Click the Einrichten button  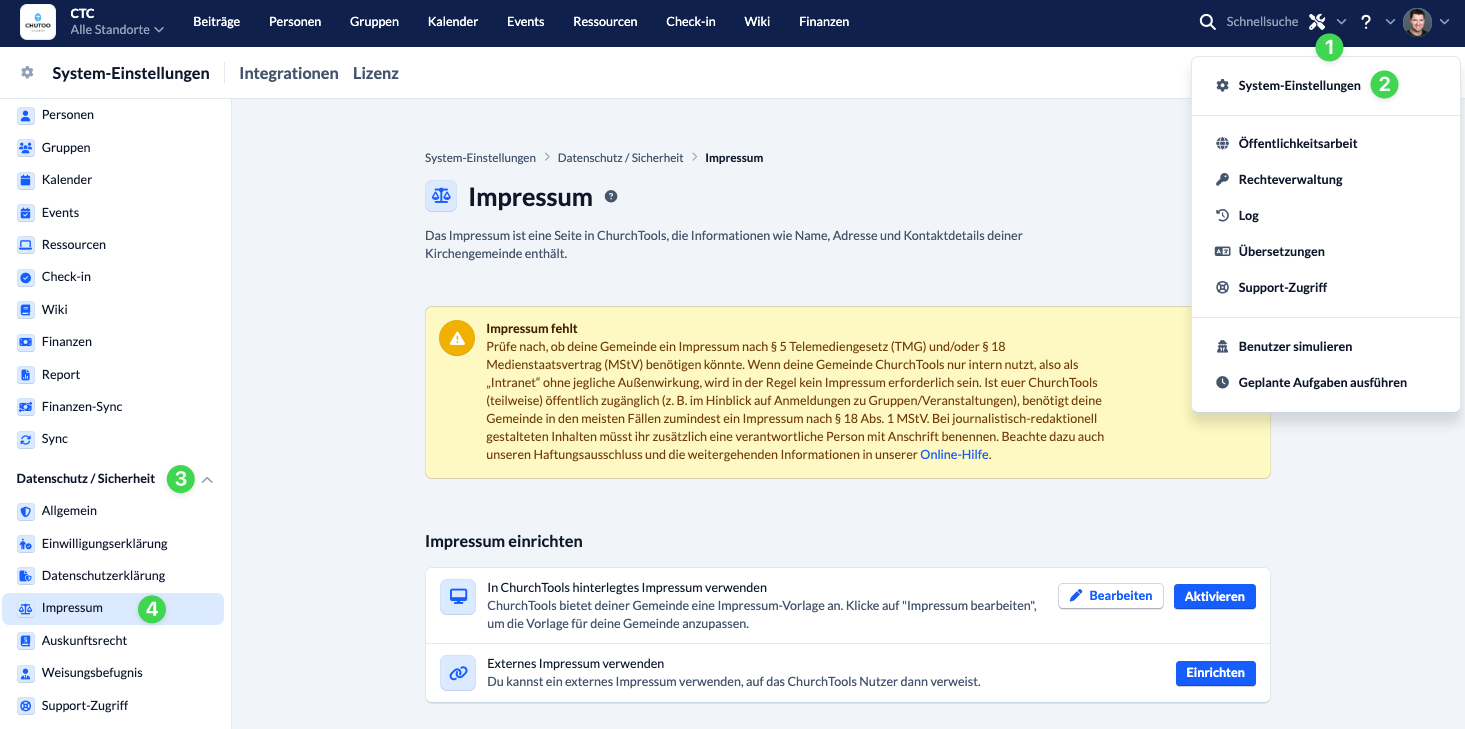coord(1215,673)
